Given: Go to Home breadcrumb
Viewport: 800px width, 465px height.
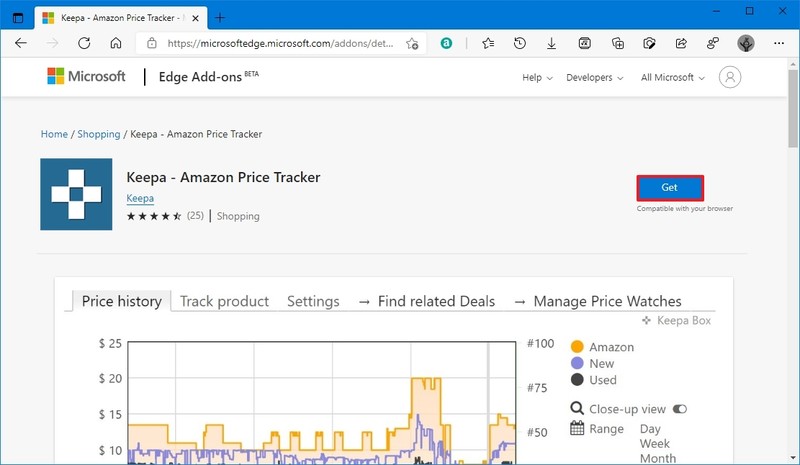Looking at the screenshot, I should tap(54, 134).
